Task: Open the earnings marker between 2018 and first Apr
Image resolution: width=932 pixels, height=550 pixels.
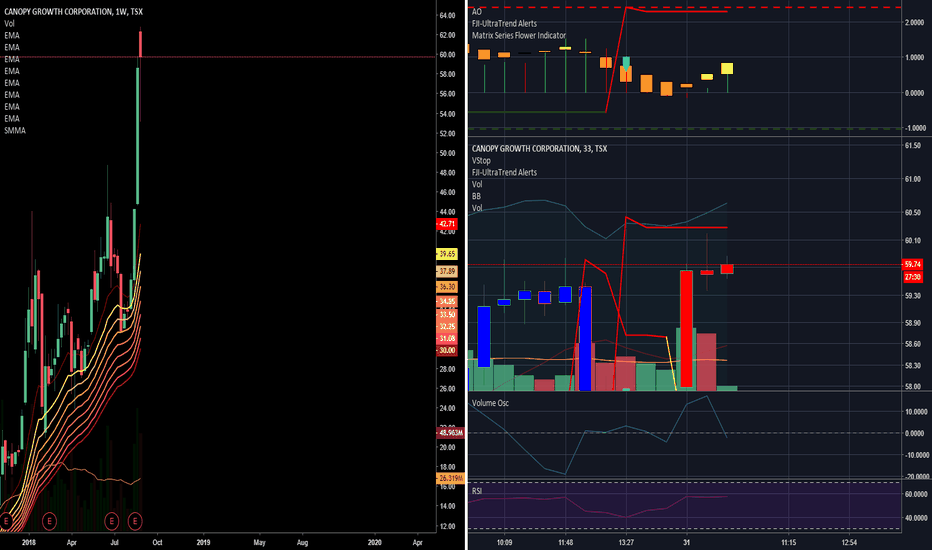Action: coord(49,521)
